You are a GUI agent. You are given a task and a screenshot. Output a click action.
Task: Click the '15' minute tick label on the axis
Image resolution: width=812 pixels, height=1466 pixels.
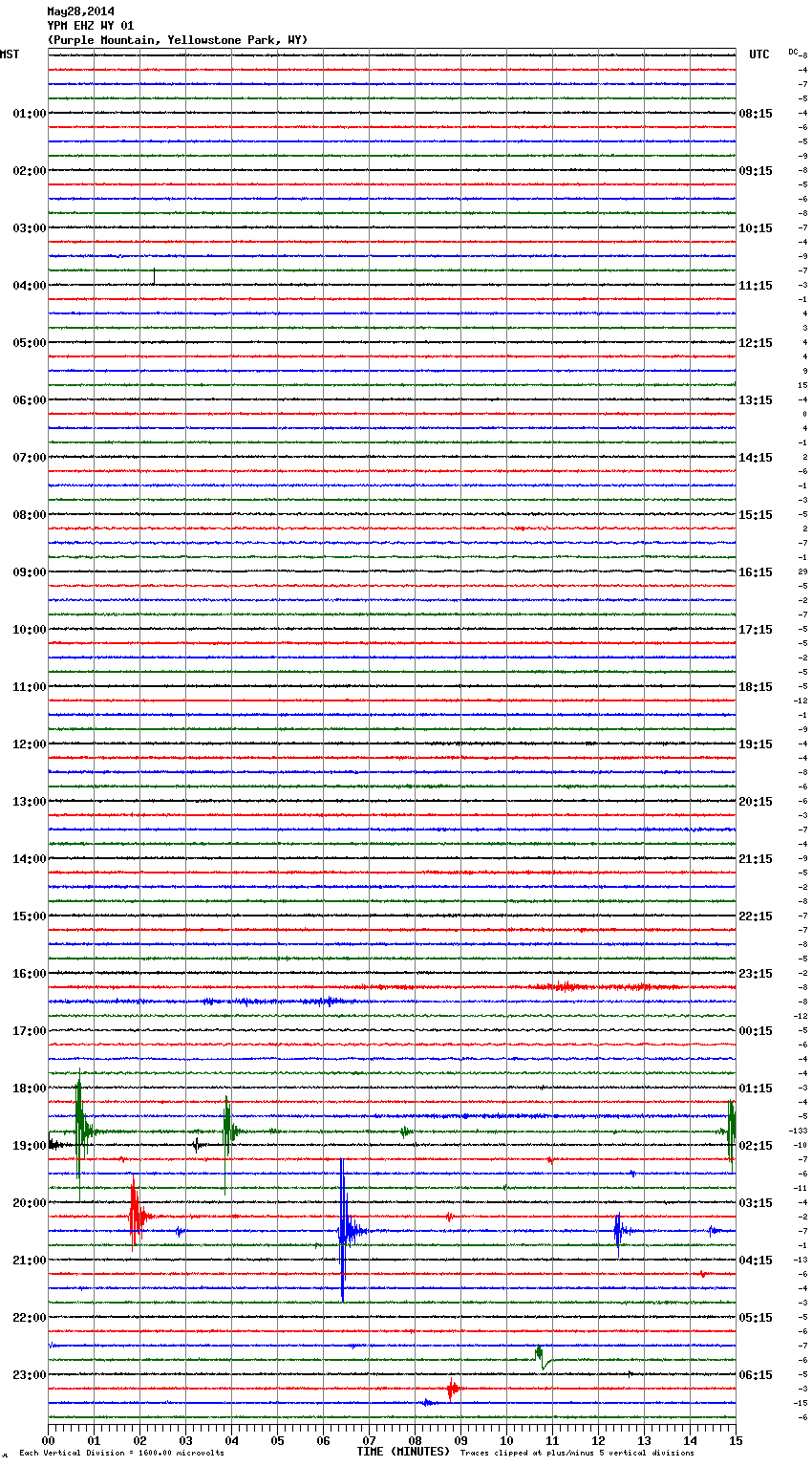[x=736, y=1441]
